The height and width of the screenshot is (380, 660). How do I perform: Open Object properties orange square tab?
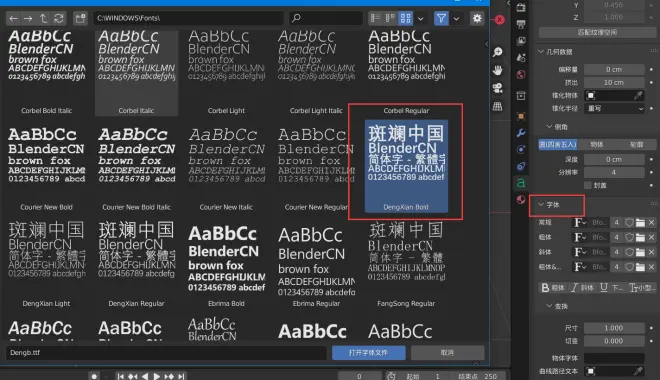point(521,116)
